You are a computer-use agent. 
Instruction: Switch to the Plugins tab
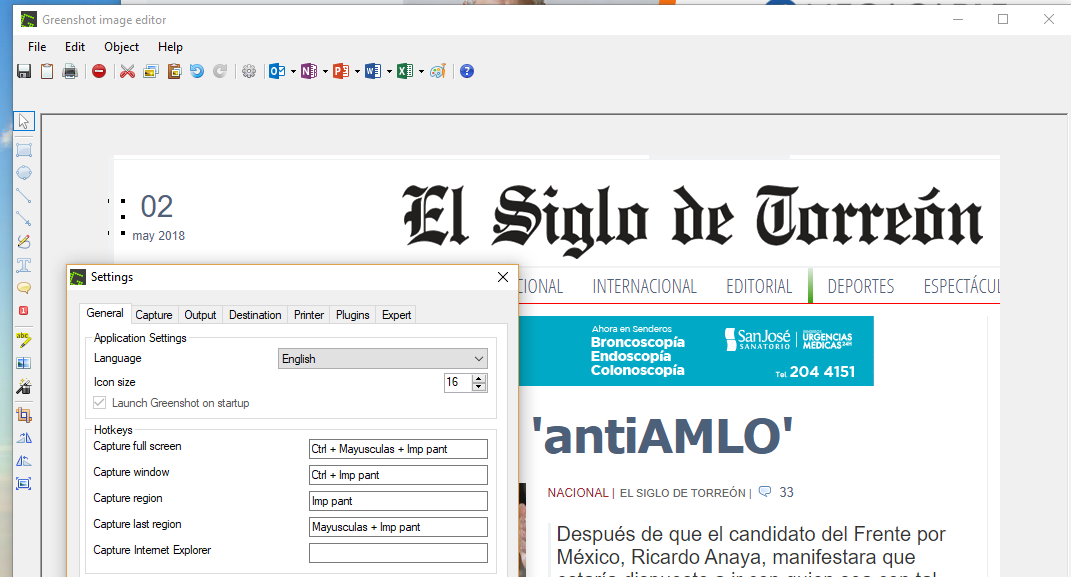click(x=352, y=315)
